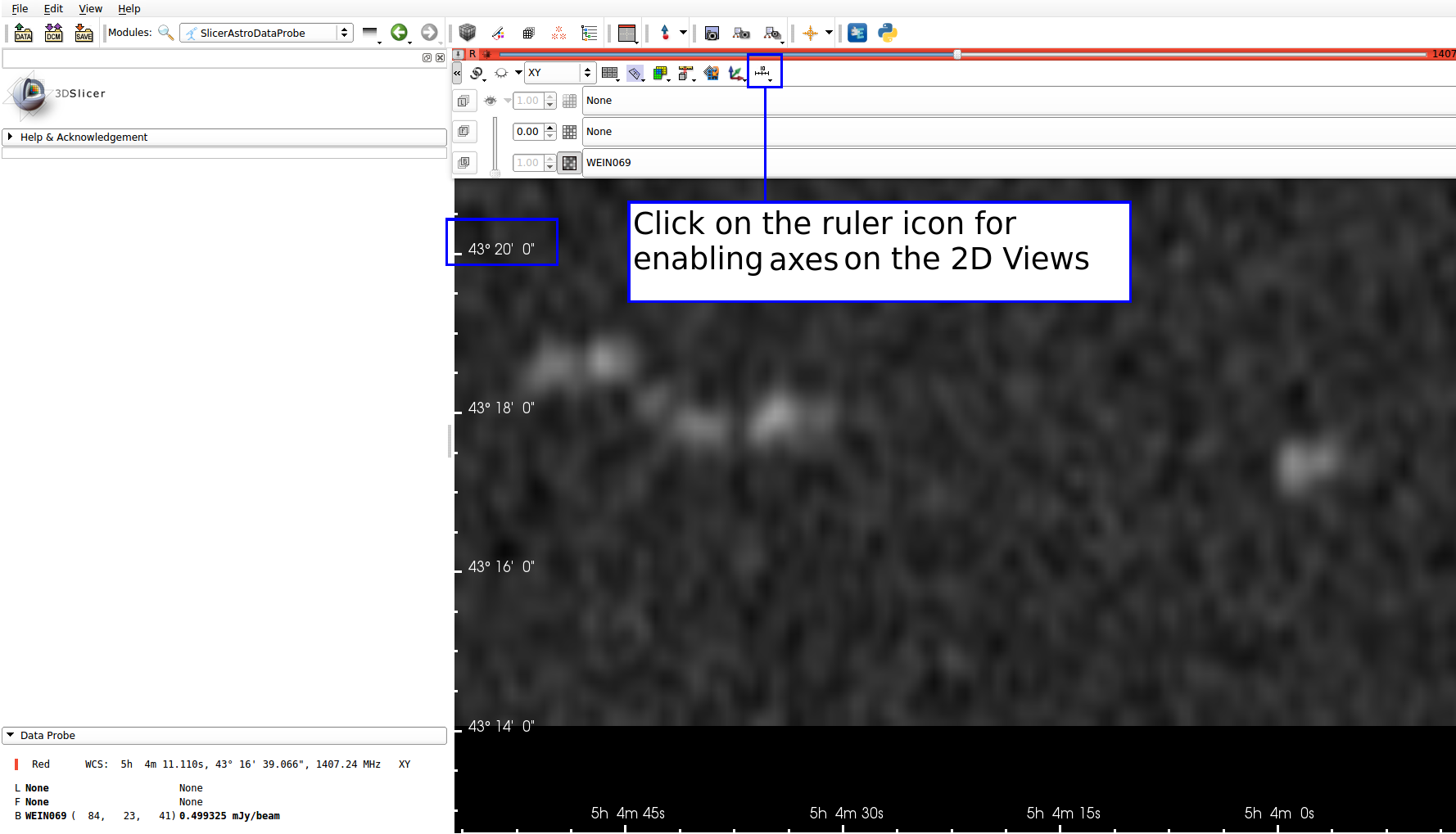Open the Python interactor
This screenshot has width=1456, height=834.
pyautogui.click(x=887, y=33)
